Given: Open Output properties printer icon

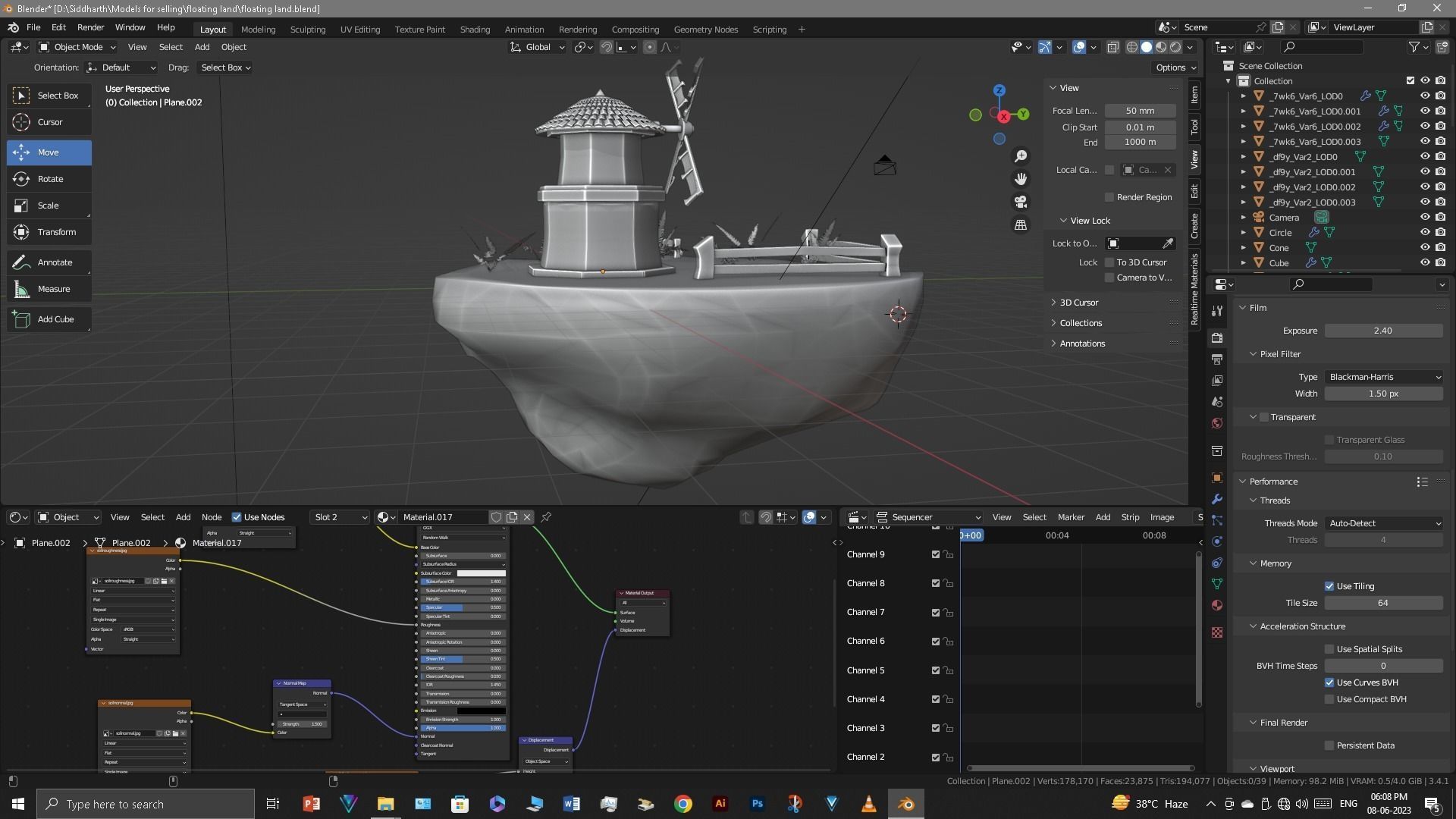Looking at the screenshot, I should 1217,359.
